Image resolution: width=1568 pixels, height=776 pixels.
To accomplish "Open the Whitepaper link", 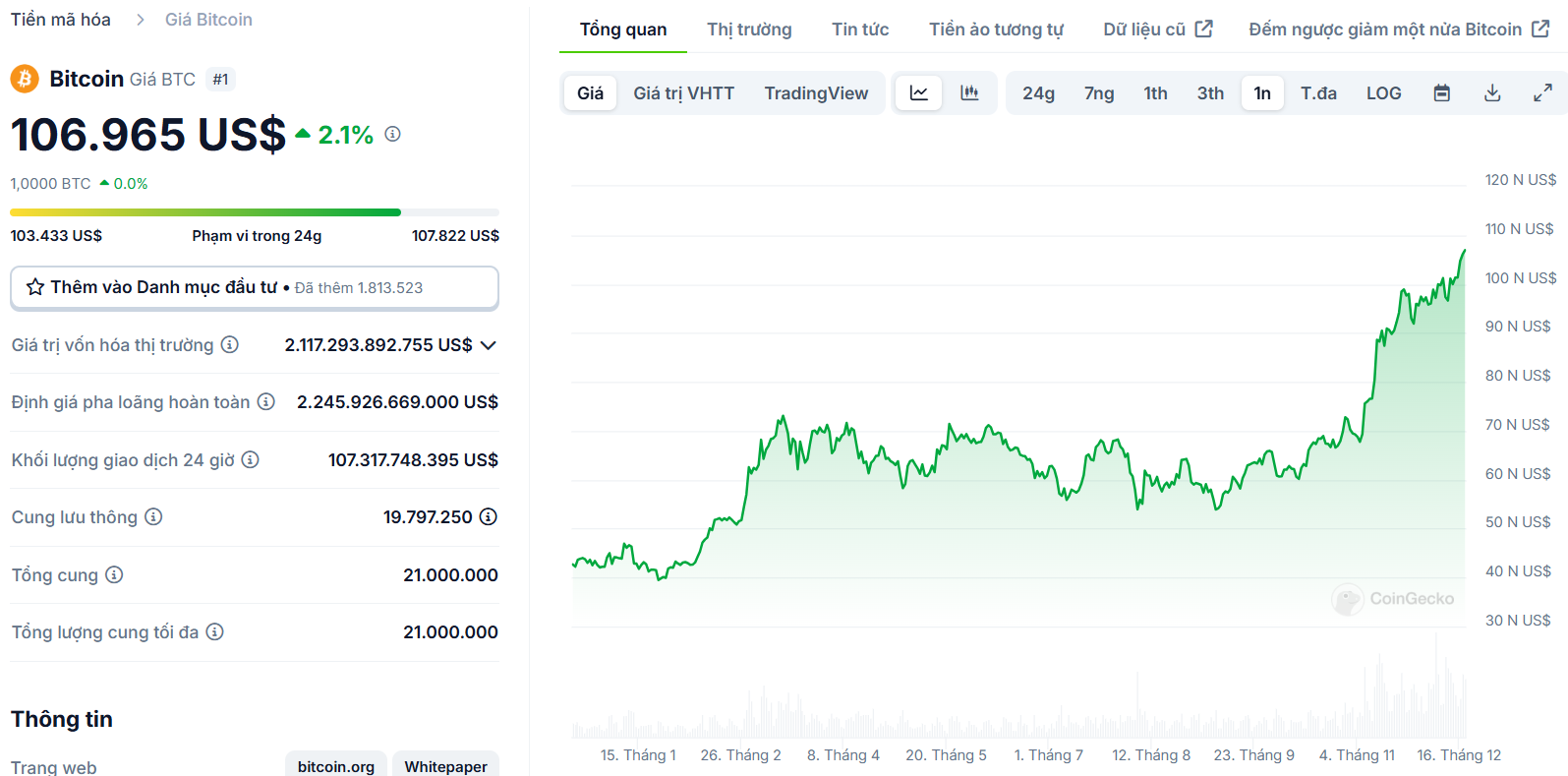I will click(445, 765).
